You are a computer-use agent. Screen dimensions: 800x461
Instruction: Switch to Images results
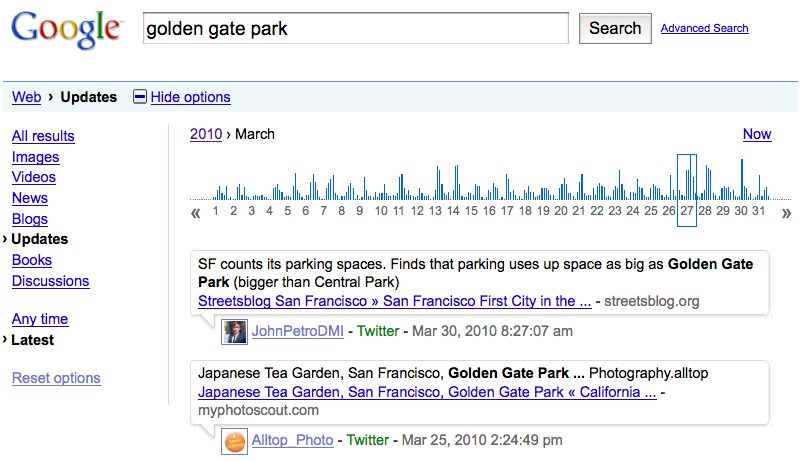(x=35, y=157)
